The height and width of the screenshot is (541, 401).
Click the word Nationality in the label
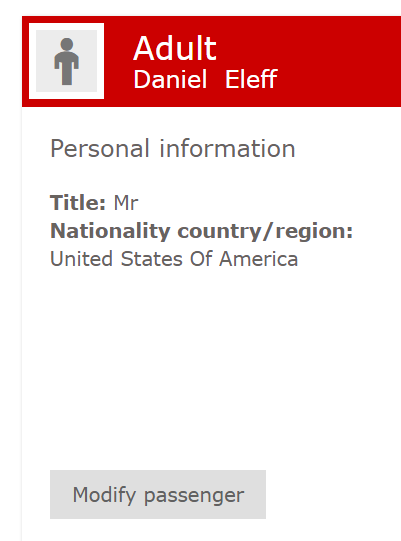point(110,231)
